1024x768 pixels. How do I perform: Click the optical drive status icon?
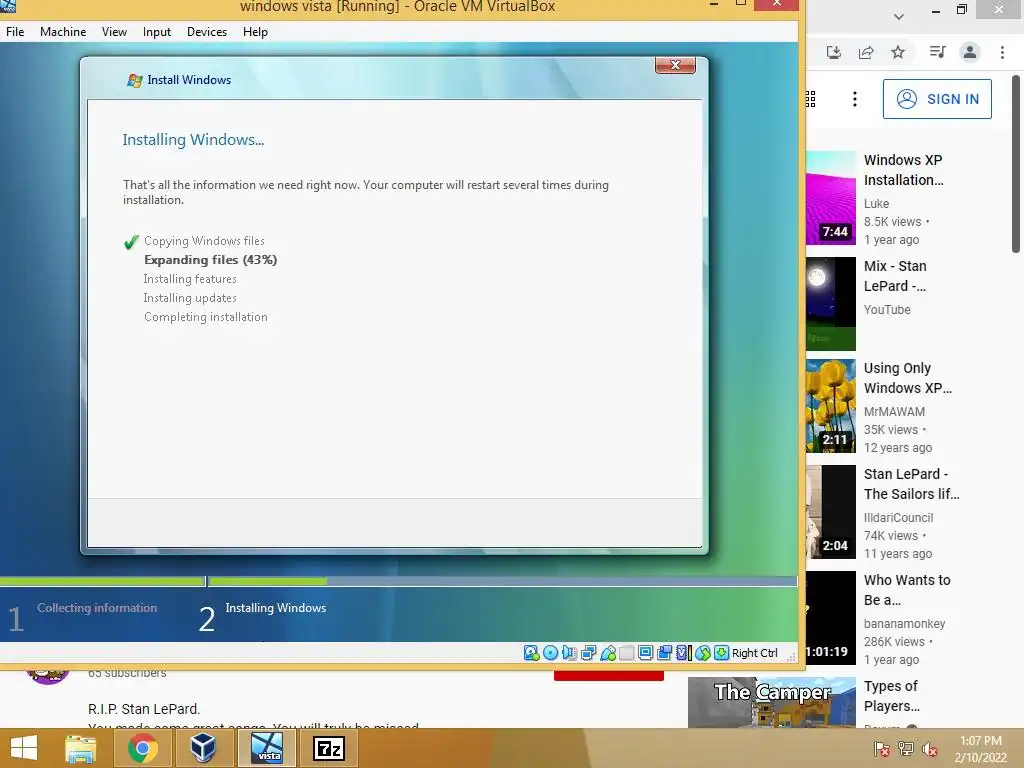click(551, 652)
